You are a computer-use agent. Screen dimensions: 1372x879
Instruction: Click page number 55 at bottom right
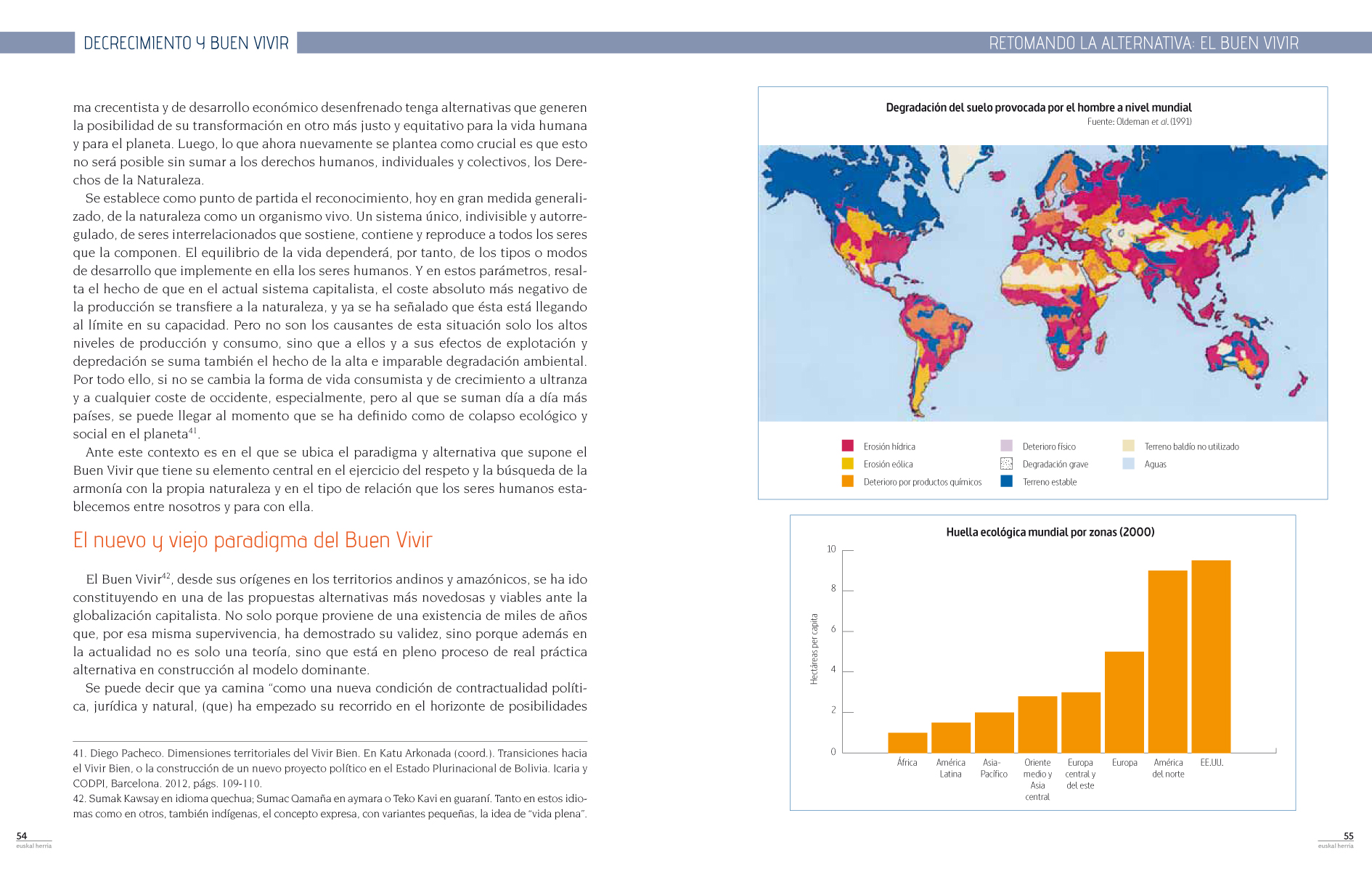coord(1348,835)
